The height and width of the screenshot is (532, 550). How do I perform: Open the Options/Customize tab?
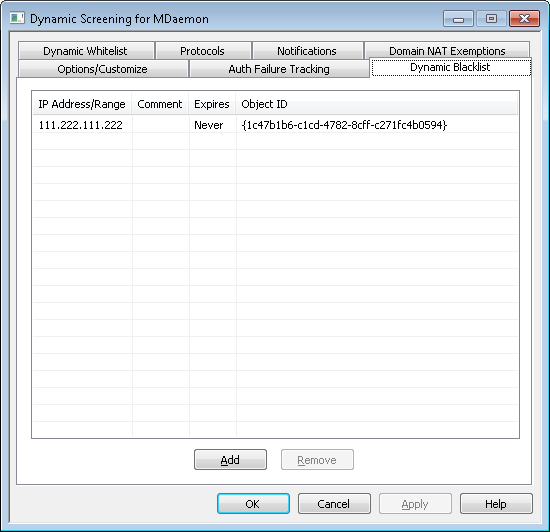pyautogui.click(x=103, y=69)
